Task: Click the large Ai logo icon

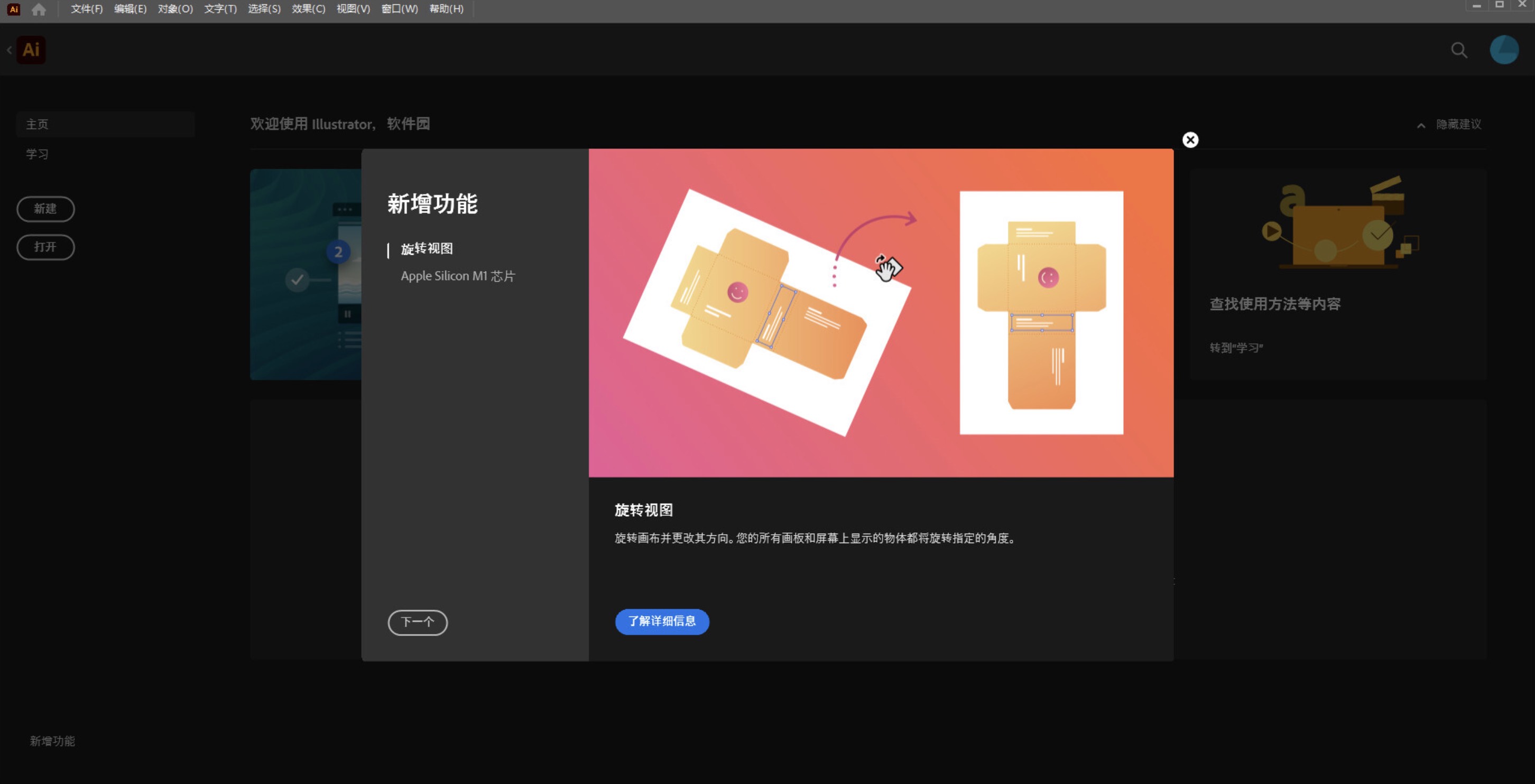Action: click(x=31, y=50)
